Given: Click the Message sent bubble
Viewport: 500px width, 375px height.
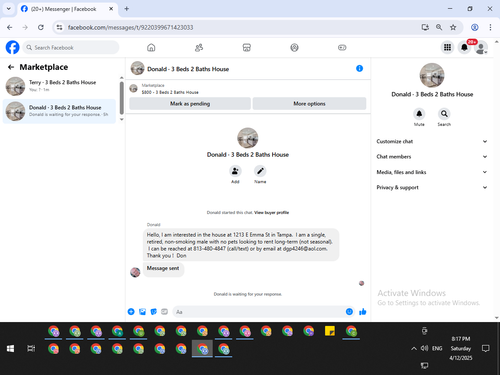Looking at the screenshot, I should click(x=163, y=268).
